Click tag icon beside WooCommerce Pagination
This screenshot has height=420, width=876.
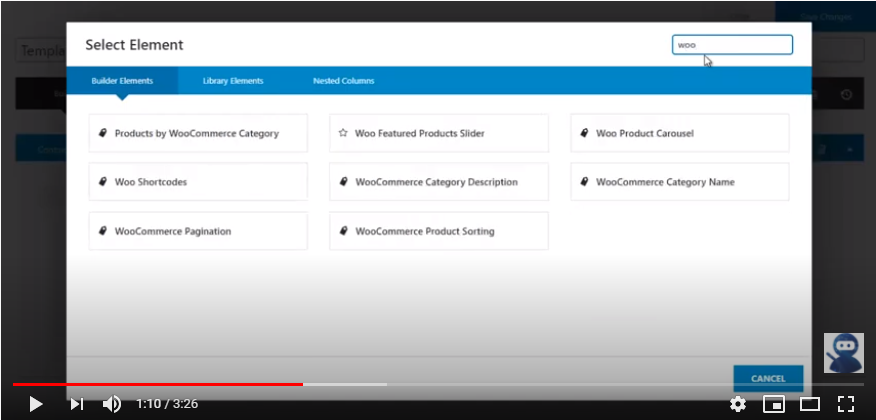pyautogui.click(x=103, y=231)
